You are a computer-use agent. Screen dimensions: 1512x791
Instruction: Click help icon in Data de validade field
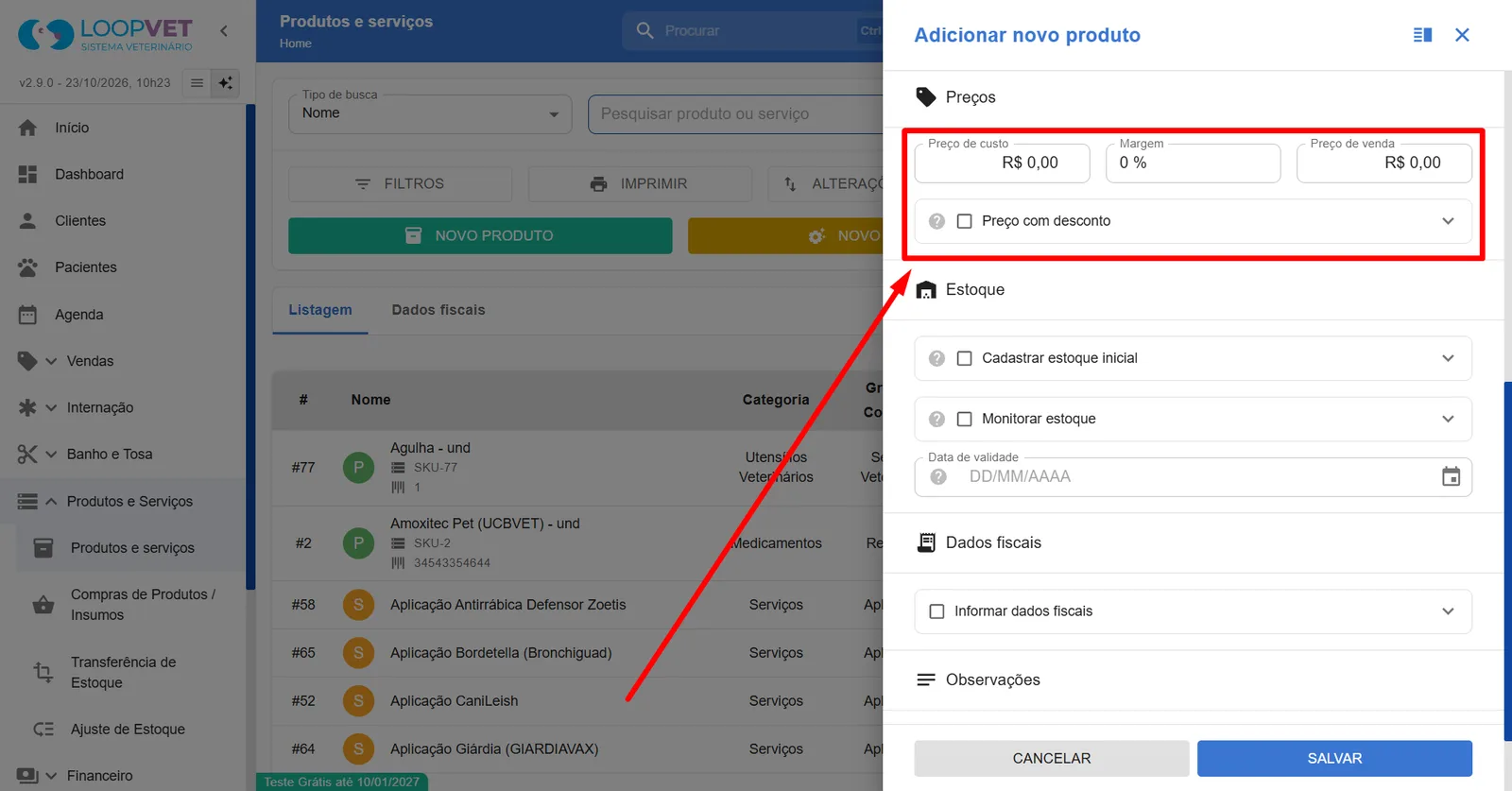938,477
